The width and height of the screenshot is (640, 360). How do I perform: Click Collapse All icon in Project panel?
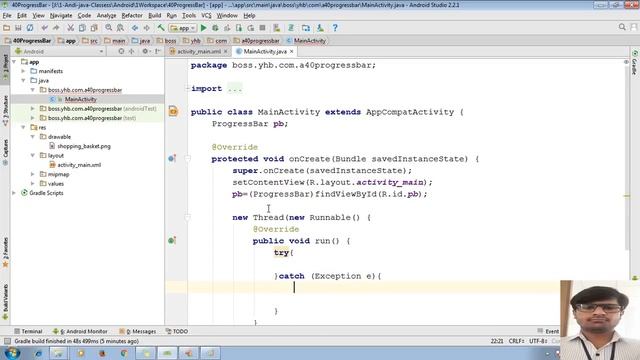pyautogui.click(x=131, y=51)
